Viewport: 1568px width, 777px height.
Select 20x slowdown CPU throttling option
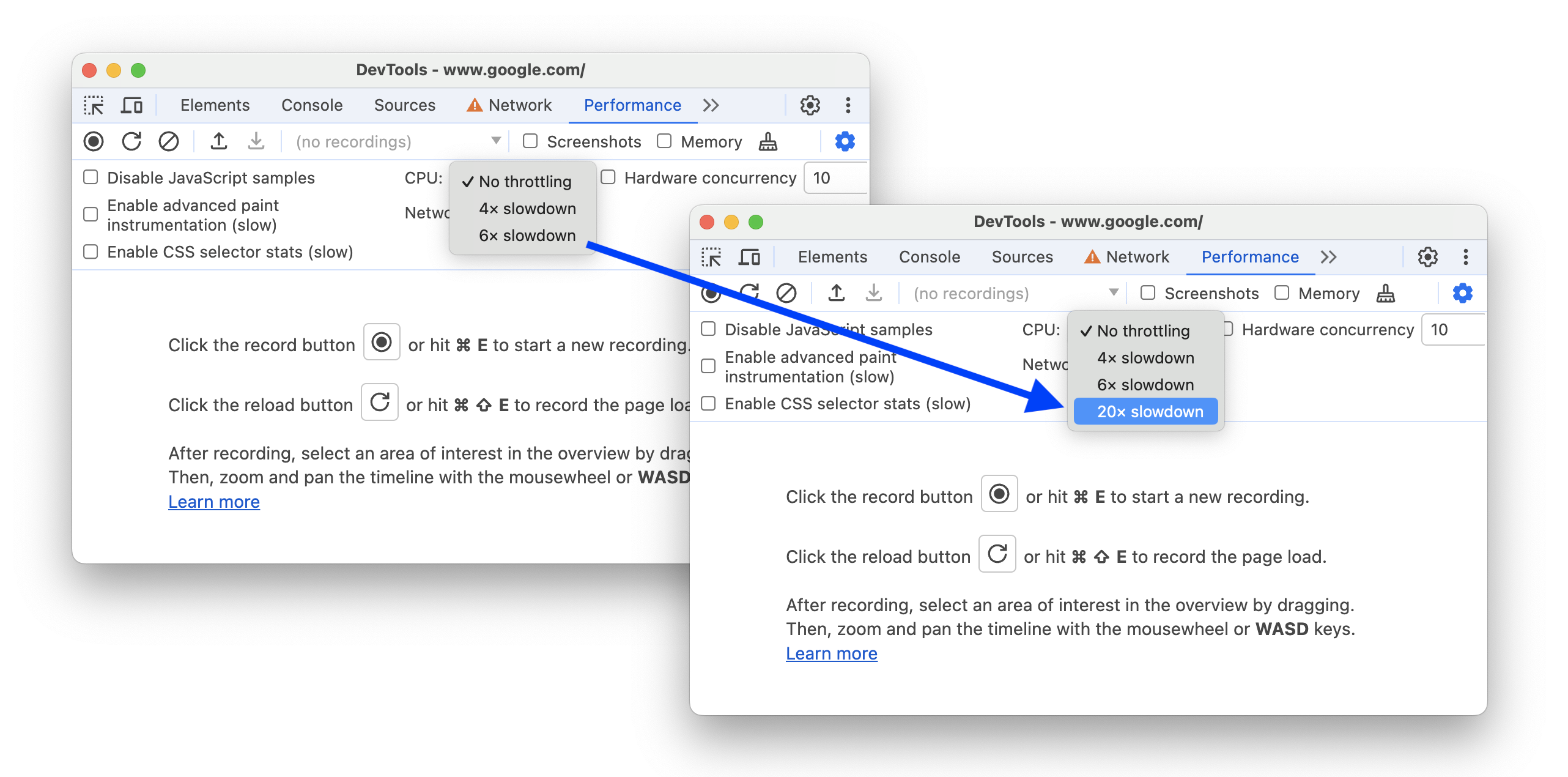pyautogui.click(x=1148, y=411)
